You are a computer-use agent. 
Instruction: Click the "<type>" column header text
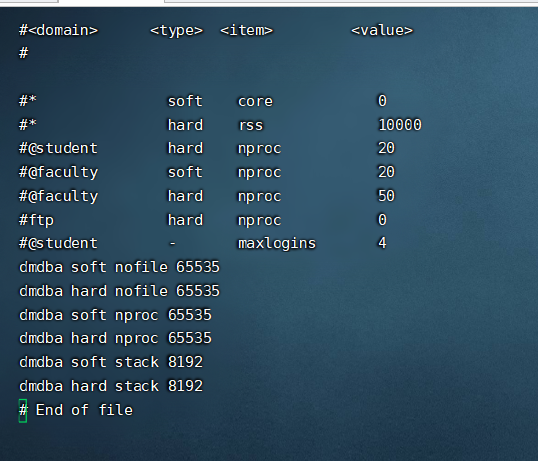176,31
